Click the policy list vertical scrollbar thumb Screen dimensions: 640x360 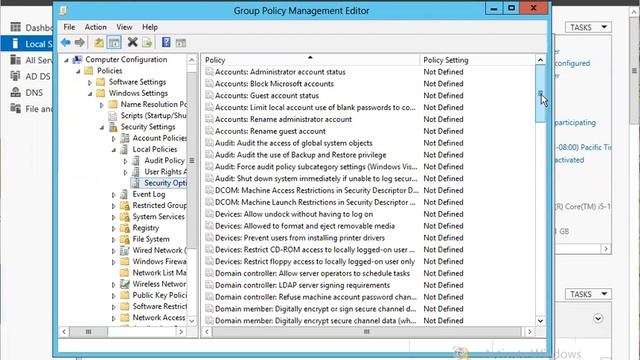(540, 93)
